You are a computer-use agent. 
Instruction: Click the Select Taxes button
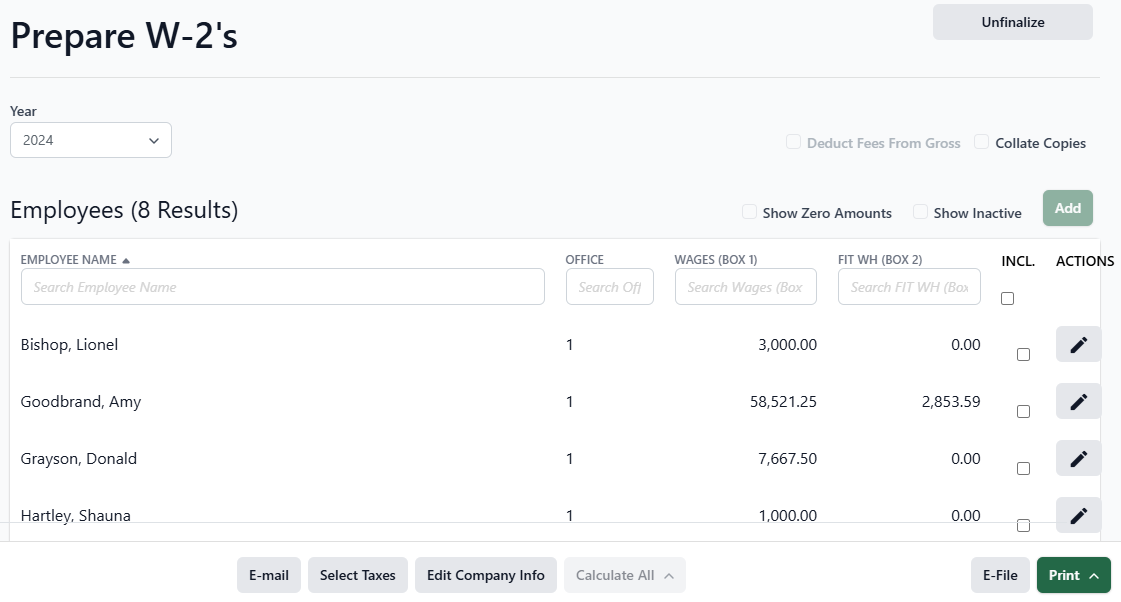(357, 575)
